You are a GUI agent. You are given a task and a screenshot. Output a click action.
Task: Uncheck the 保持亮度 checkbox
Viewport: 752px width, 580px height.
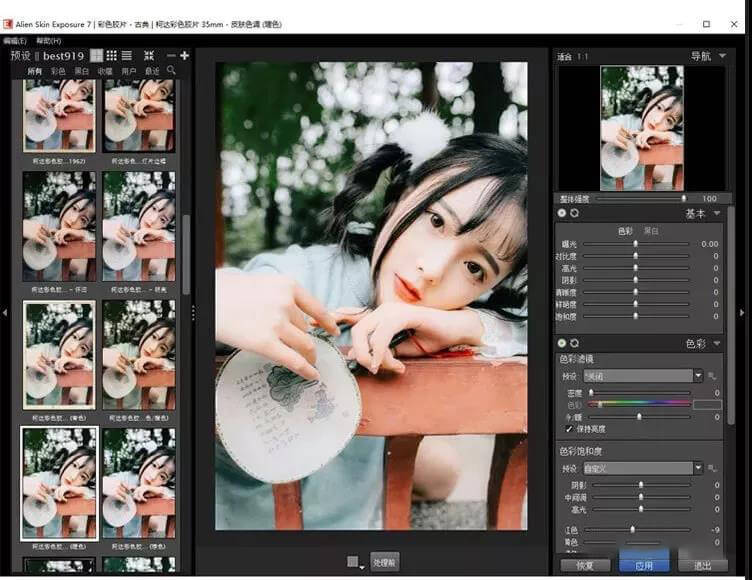point(569,429)
